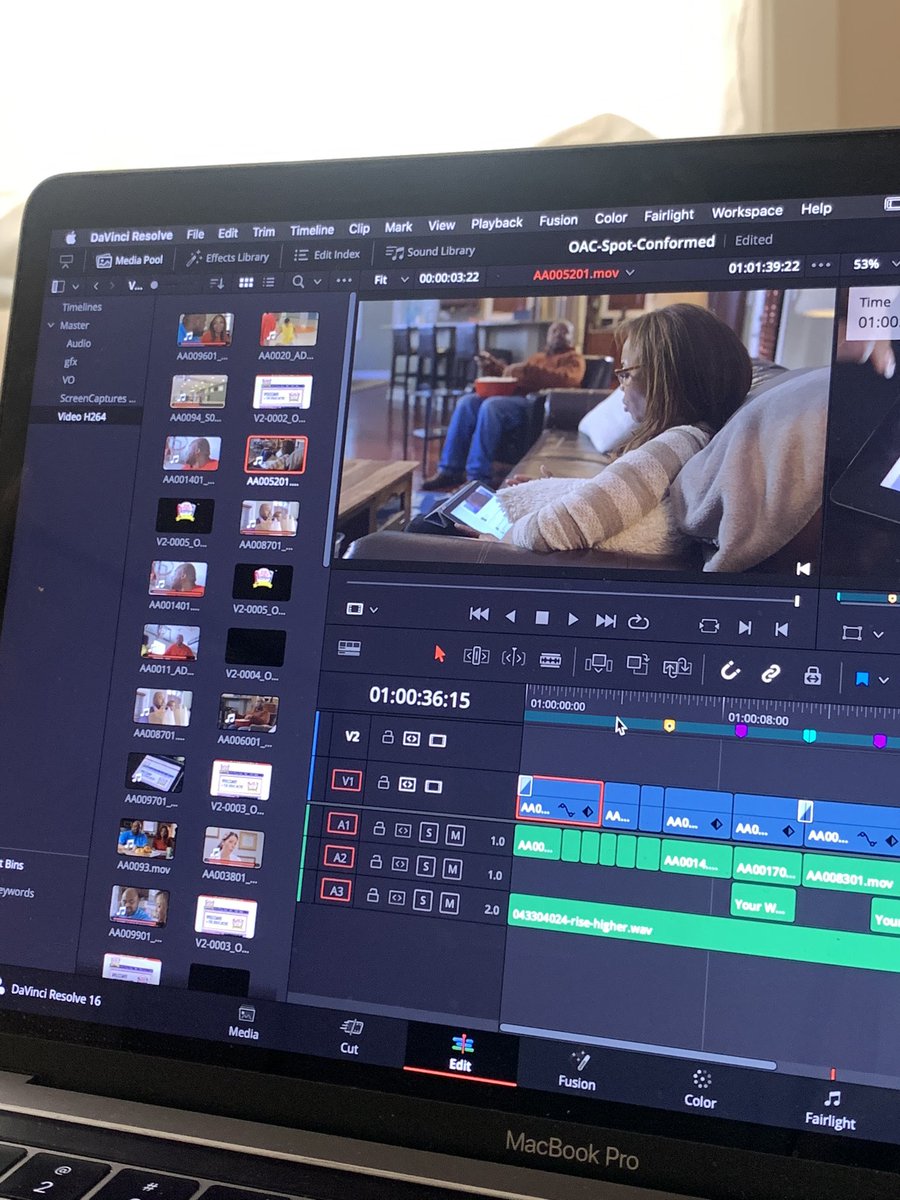Switch to the Cut page

pos(349,1035)
